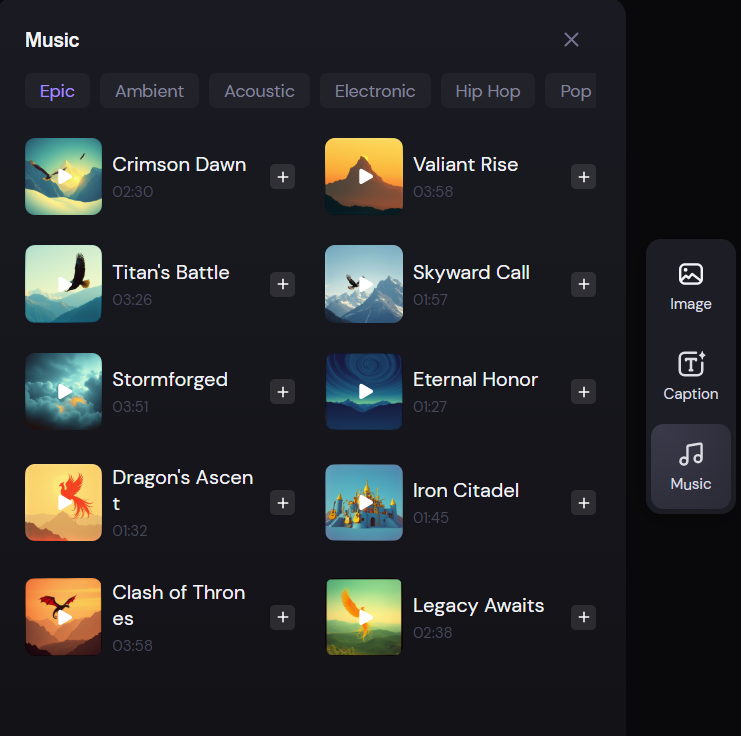Add Skyward Call using its plus button
This screenshot has height=736, width=741.
pos(584,285)
